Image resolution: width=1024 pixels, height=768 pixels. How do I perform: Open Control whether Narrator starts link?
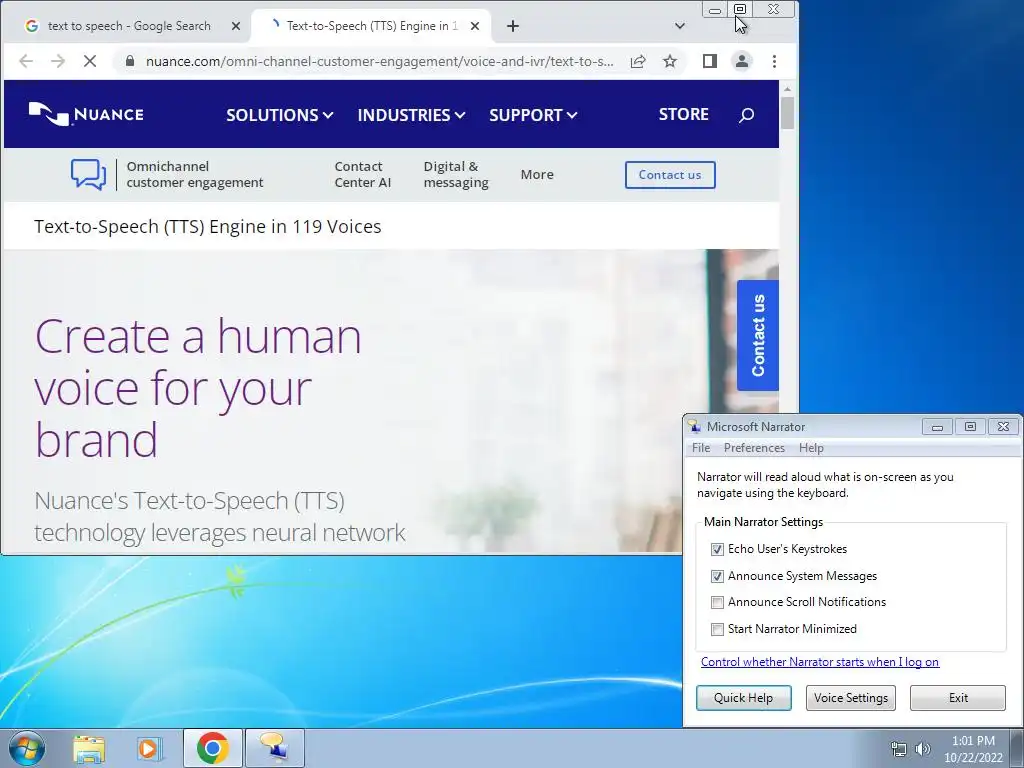click(820, 662)
